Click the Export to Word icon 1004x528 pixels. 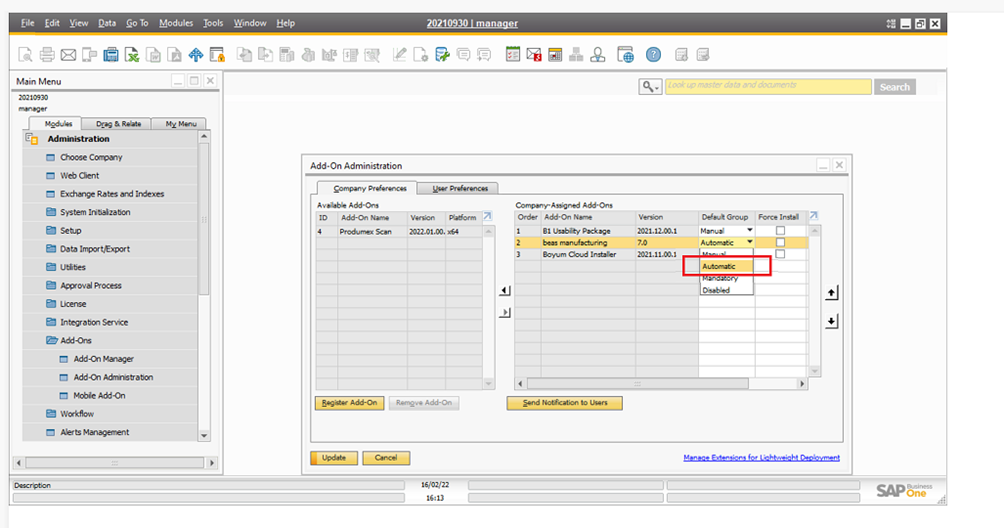pos(154,55)
